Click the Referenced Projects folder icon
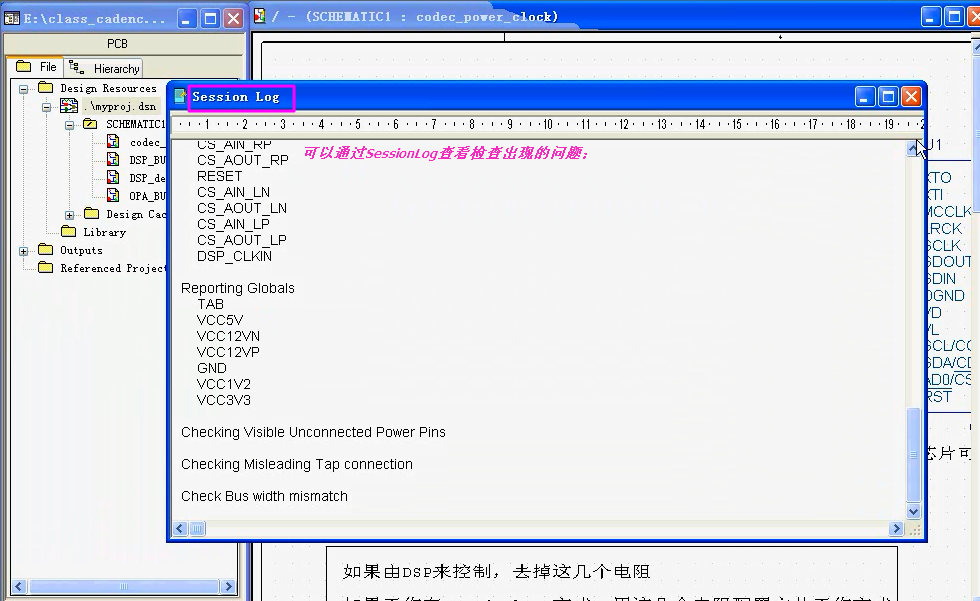The height and width of the screenshot is (601, 980). (46, 267)
